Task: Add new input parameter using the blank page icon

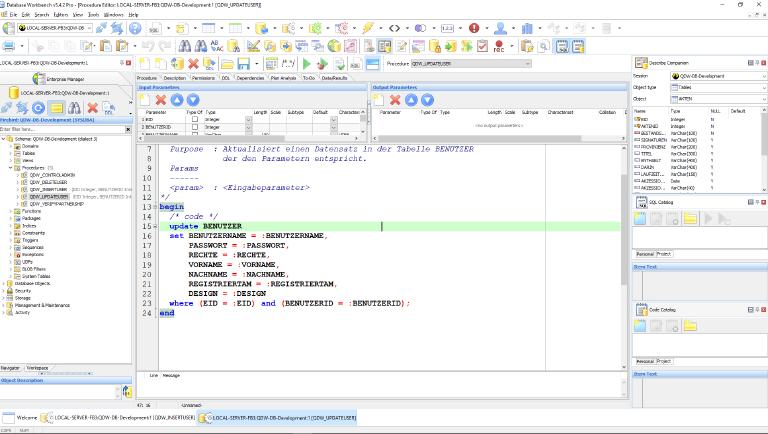Action: 145,100
